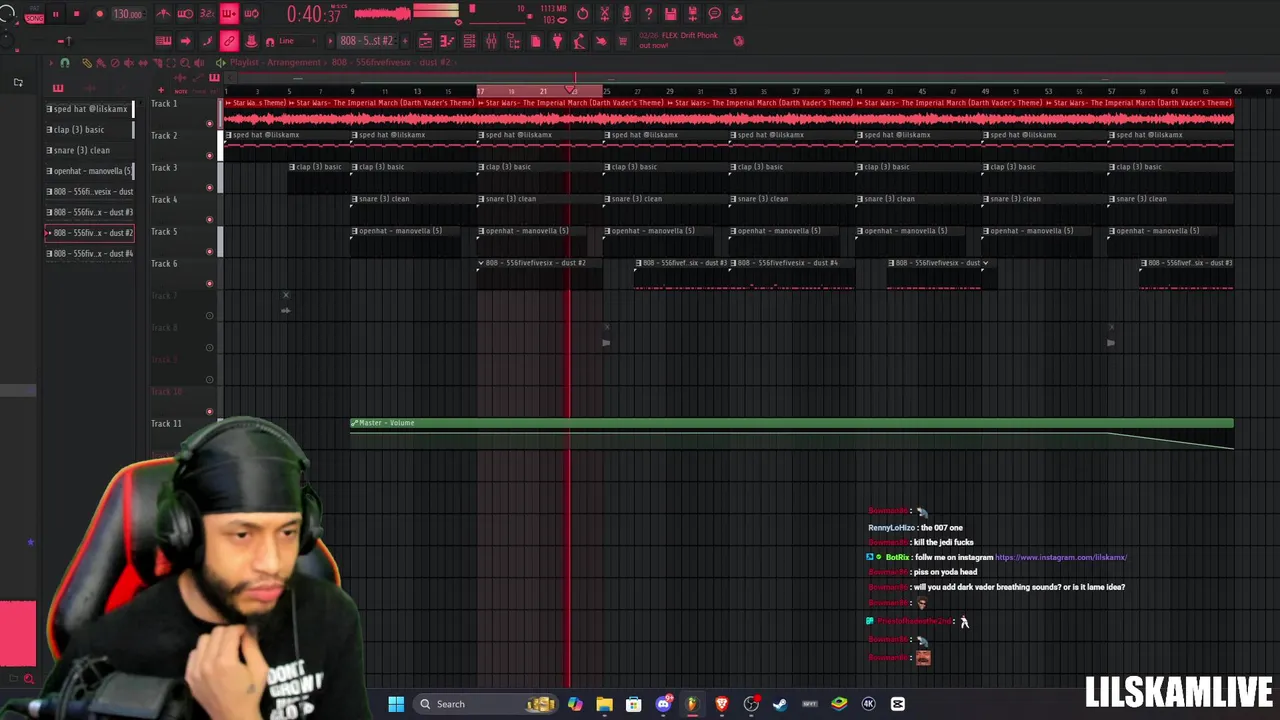Click the 130.000 tempo field
The image size is (1280, 720).
(x=127, y=14)
